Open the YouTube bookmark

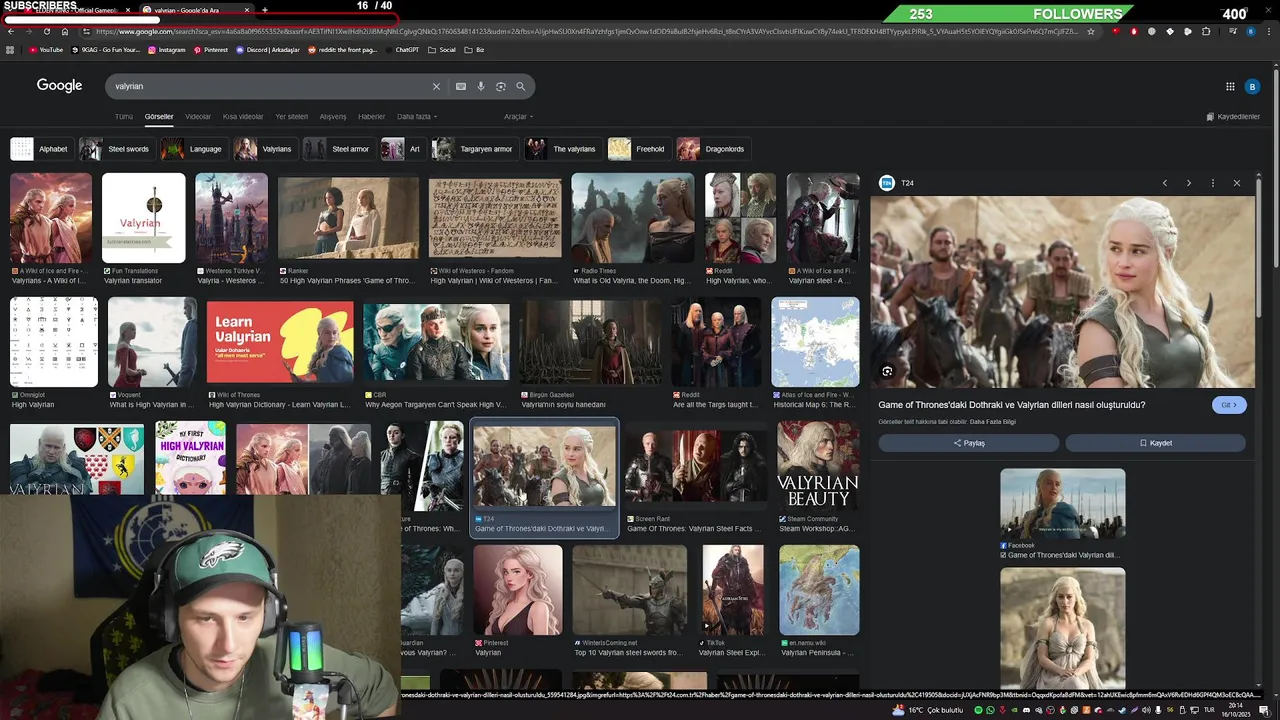click(46, 49)
